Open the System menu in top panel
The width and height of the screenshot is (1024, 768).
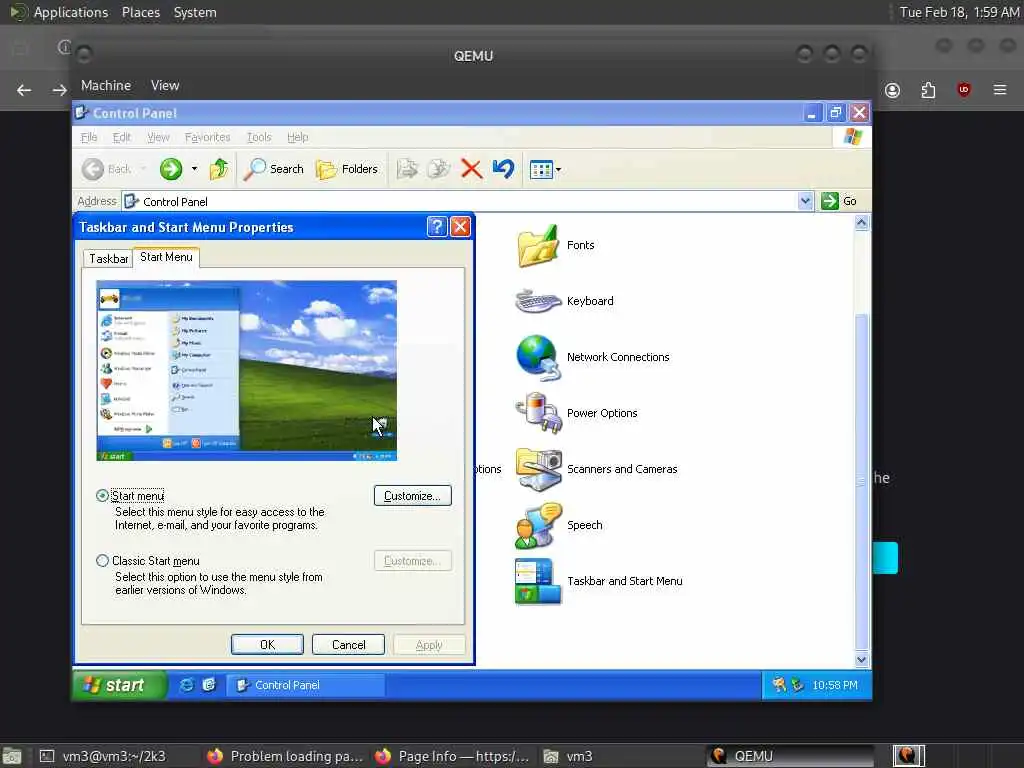[x=195, y=12]
